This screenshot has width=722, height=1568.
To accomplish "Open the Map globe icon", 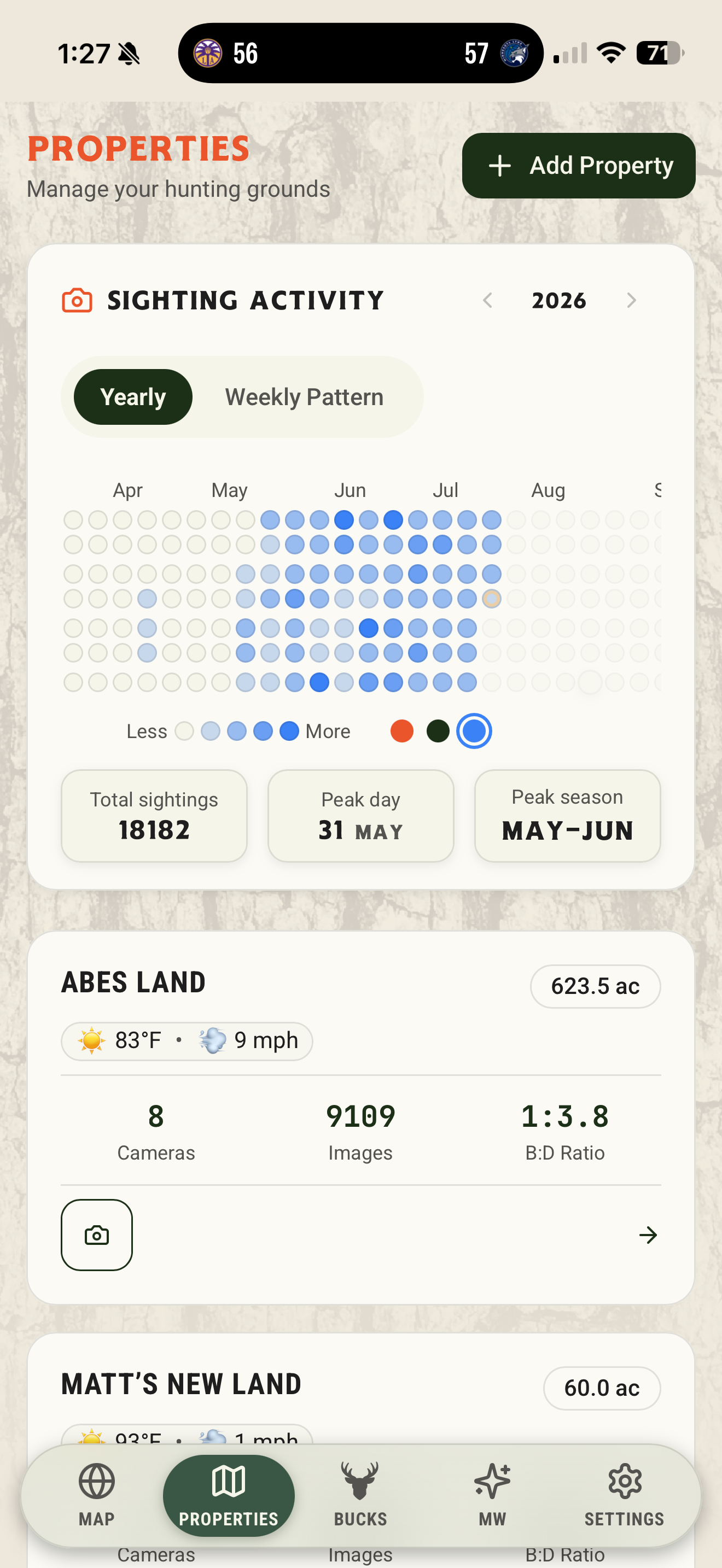I will tap(97, 1481).
